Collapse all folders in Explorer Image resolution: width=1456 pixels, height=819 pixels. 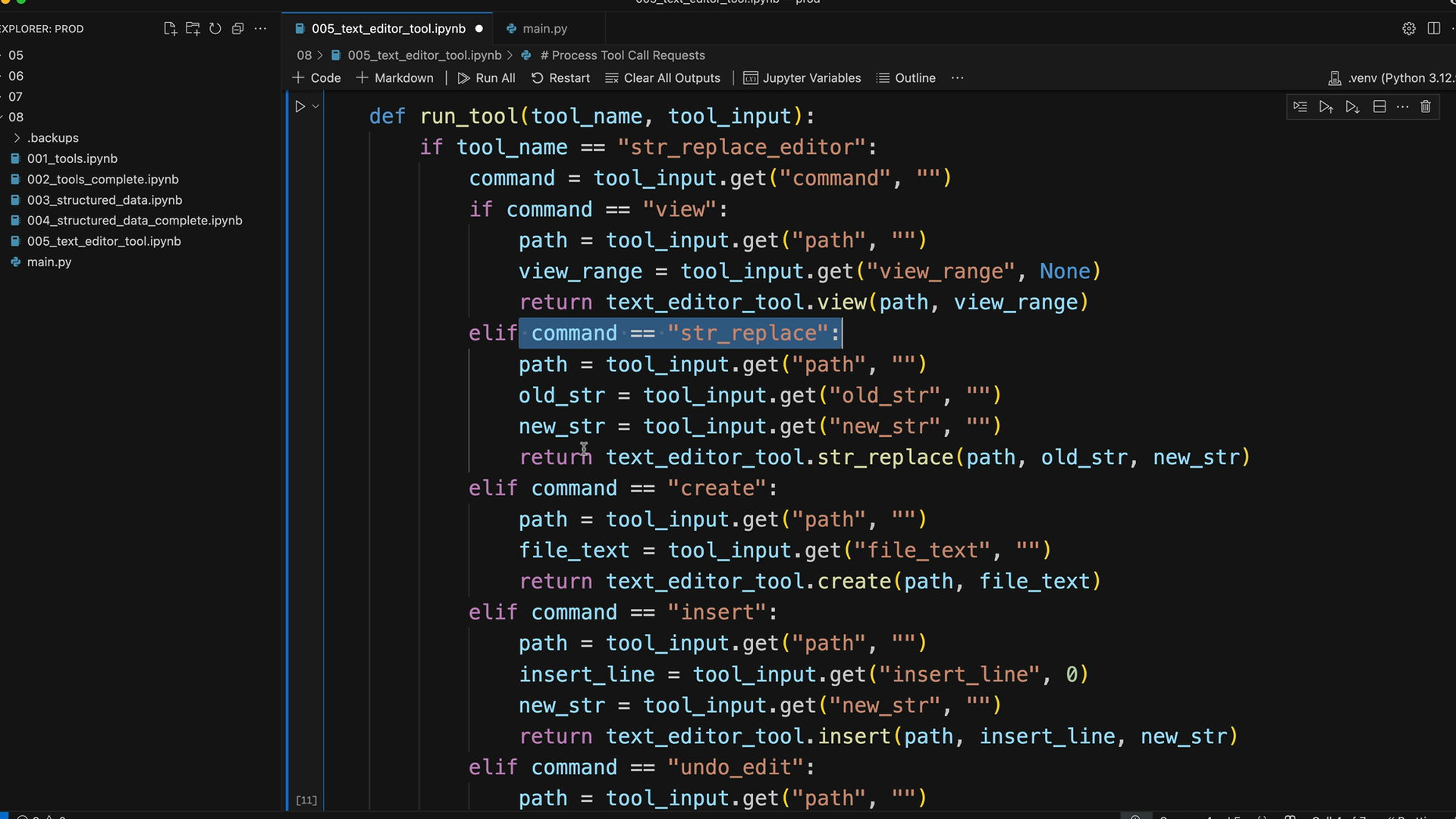[x=237, y=29]
